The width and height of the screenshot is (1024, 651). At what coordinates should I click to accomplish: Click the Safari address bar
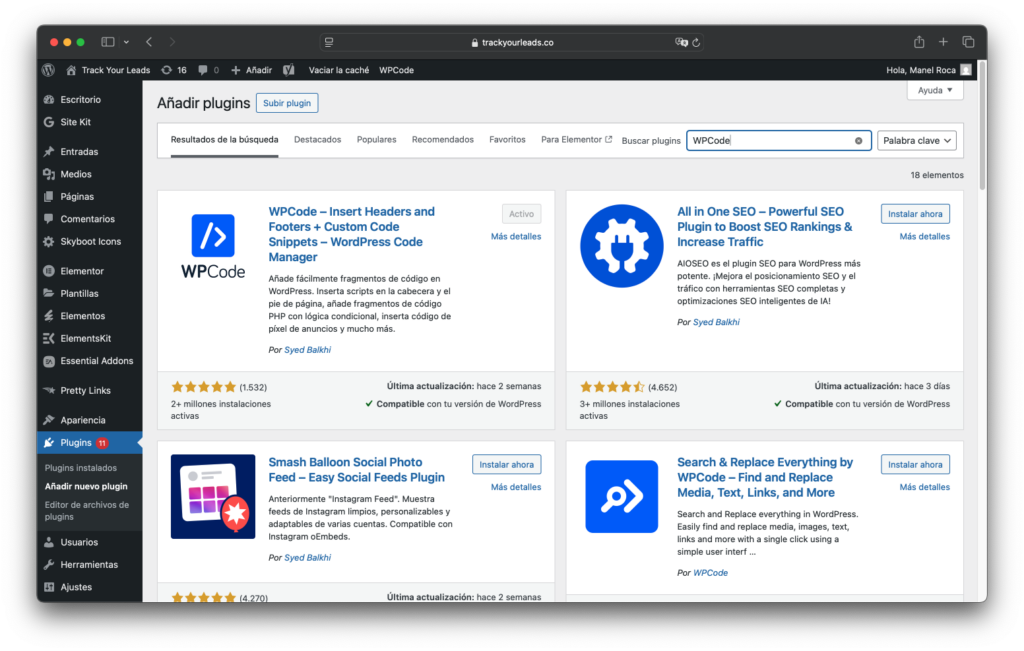511,42
